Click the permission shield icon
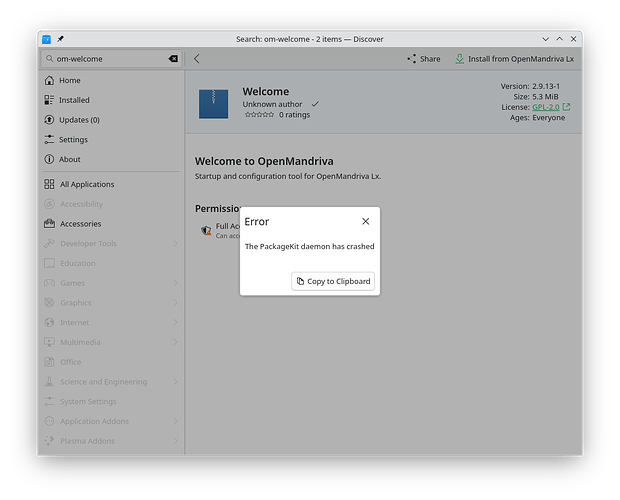 tap(206, 230)
